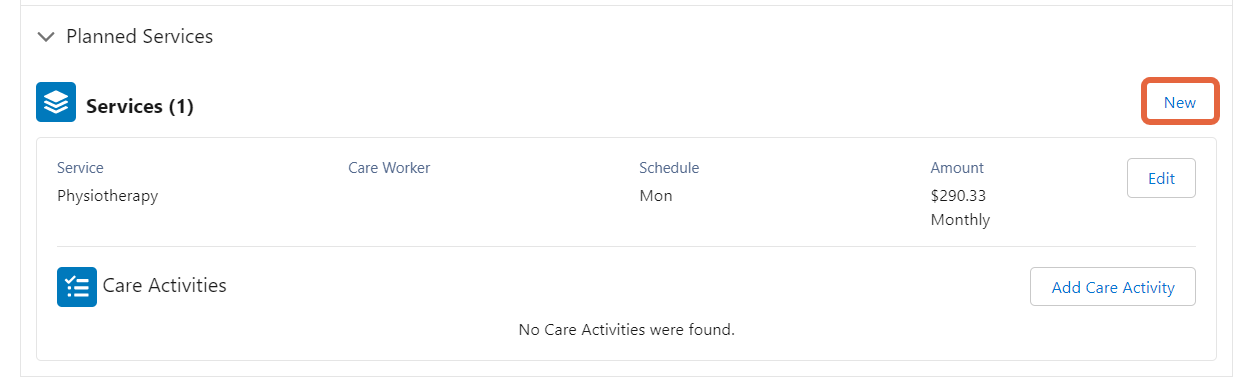
Task: Click the New service button
Action: pos(1180,102)
